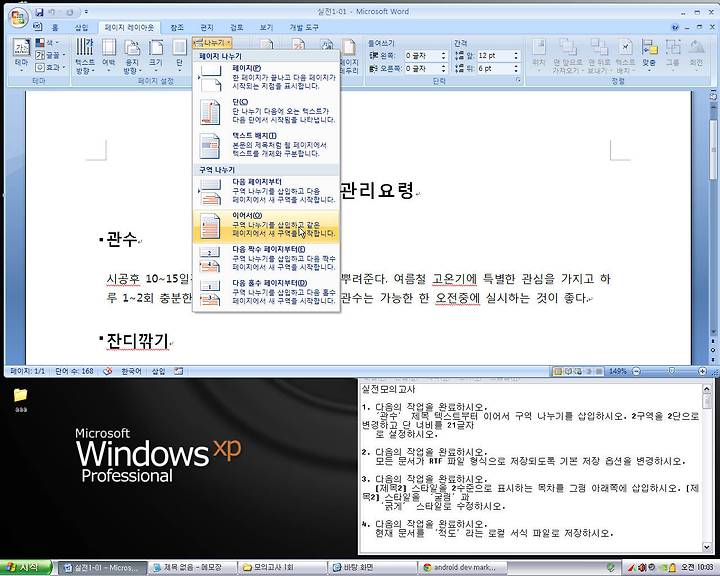Save the document from the quick access toolbar
The image size is (720, 576).
coord(39,12)
